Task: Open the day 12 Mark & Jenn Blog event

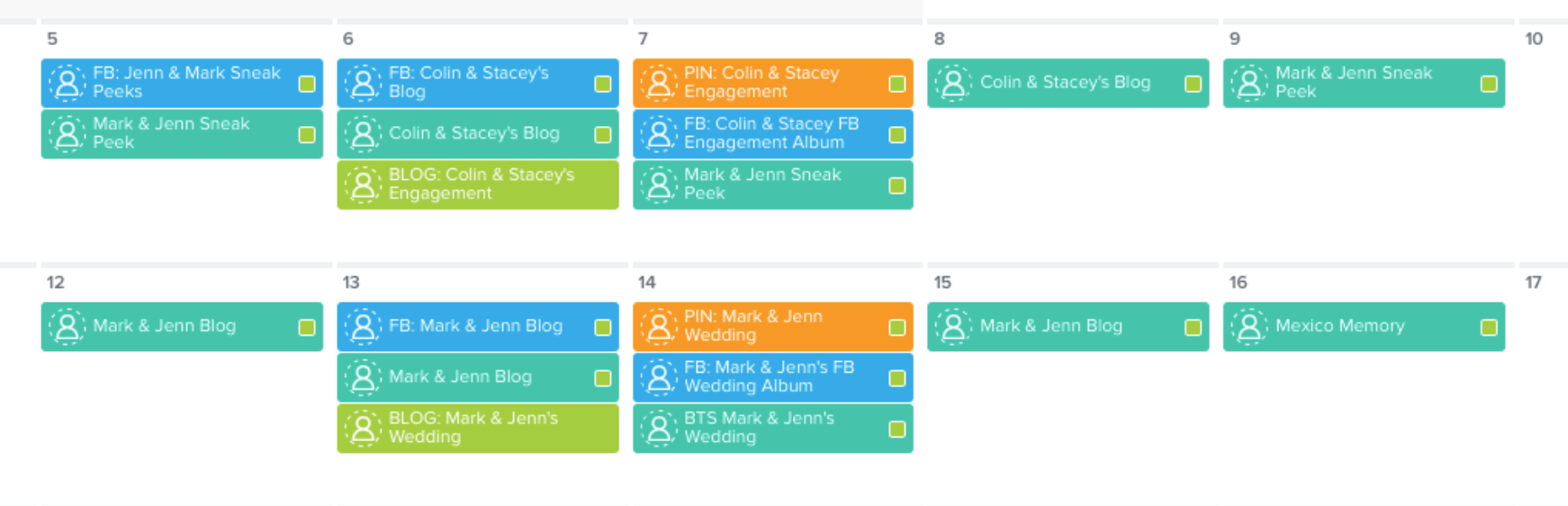Action: [182, 327]
